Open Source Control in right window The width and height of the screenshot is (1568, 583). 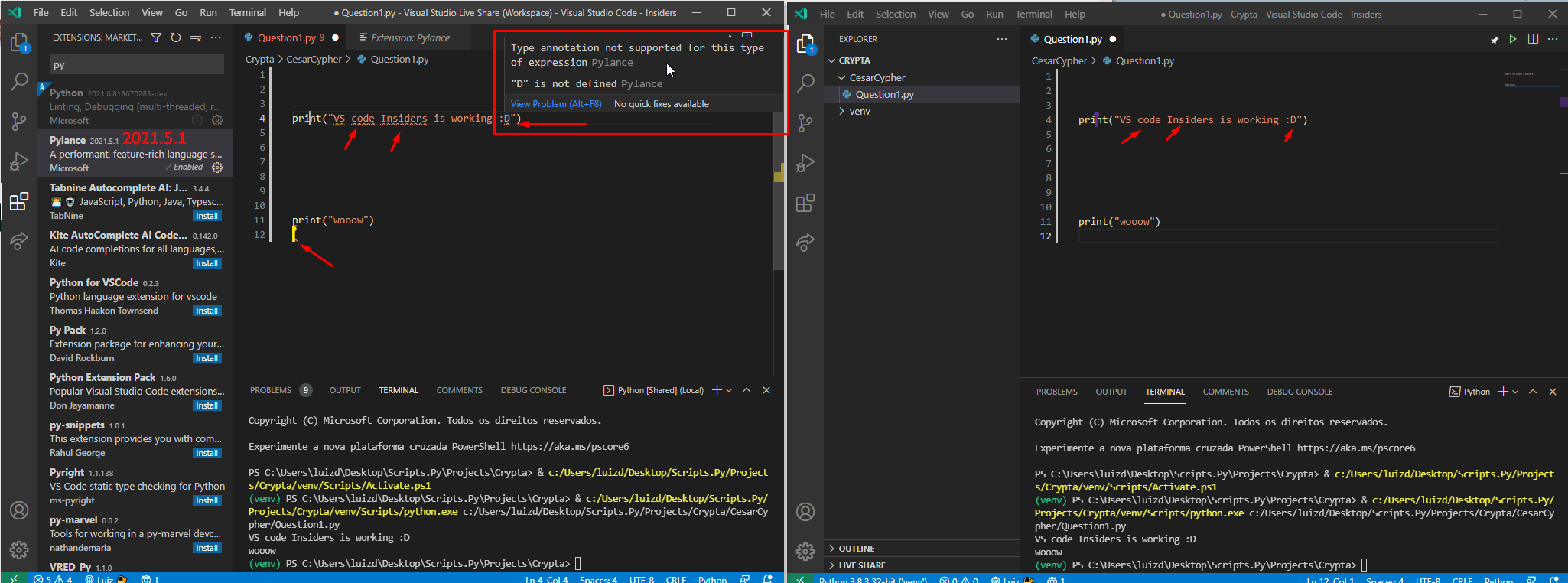(805, 122)
